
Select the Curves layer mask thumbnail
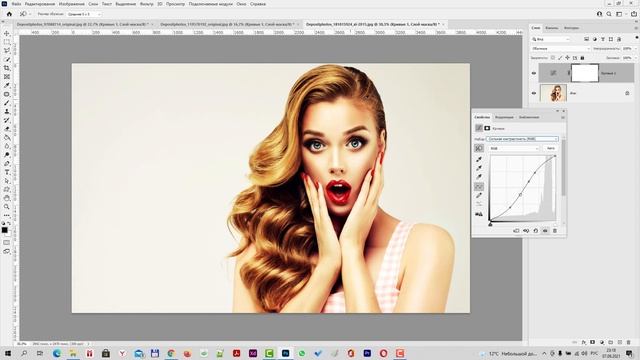pos(584,73)
